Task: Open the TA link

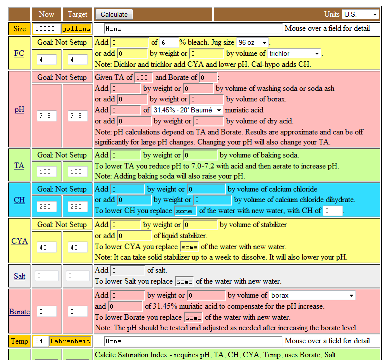Action: click(19, 165)
